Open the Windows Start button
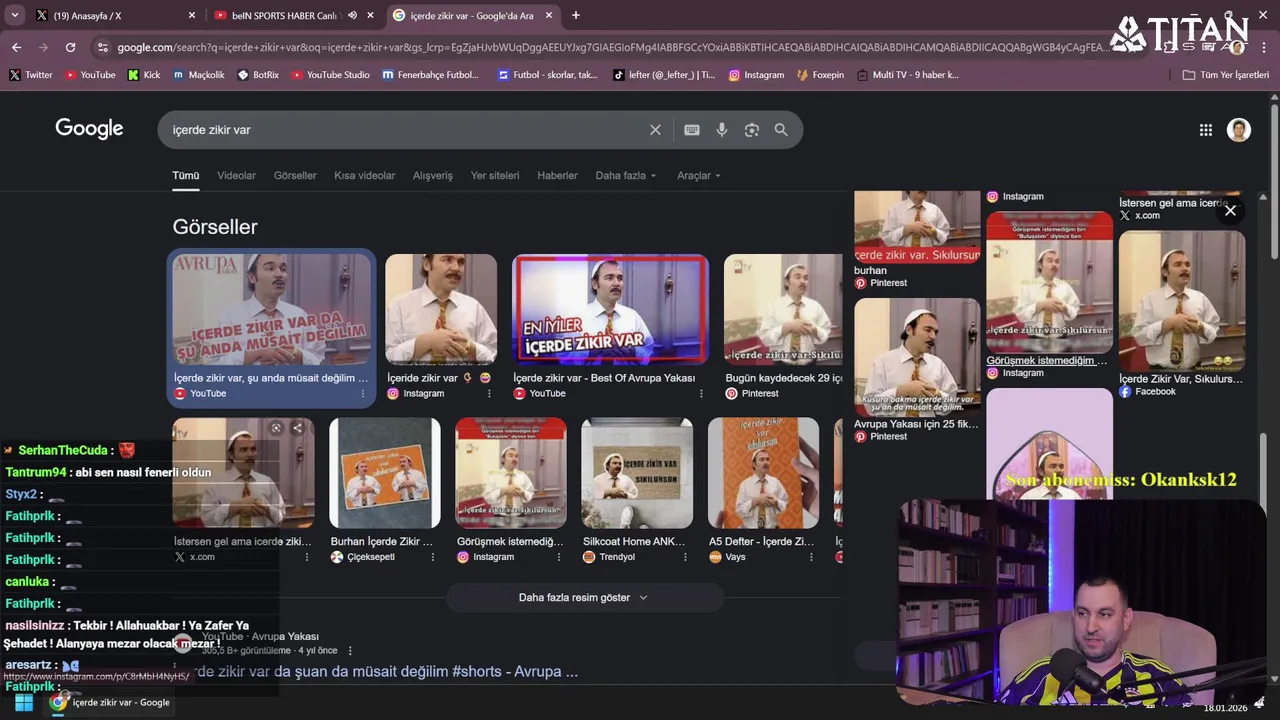The width and height of the screenshot is (1280, 720). (x=23, y=702)
